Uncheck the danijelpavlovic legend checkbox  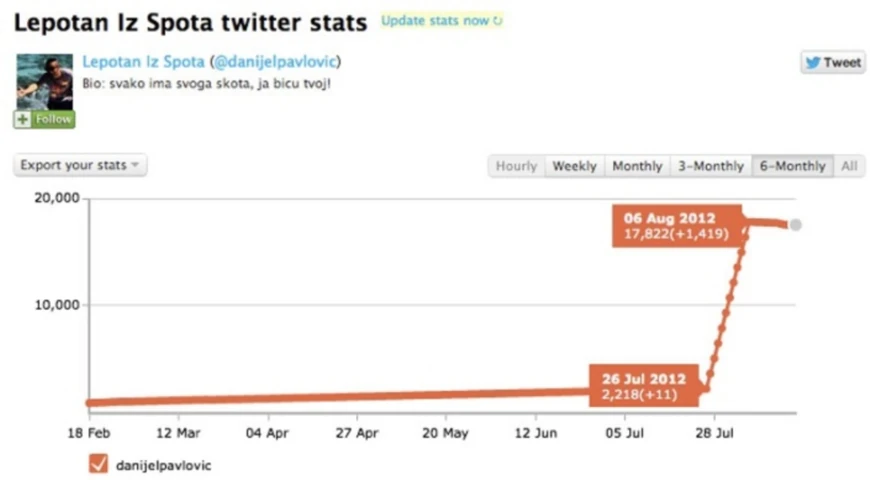point(98,464)
